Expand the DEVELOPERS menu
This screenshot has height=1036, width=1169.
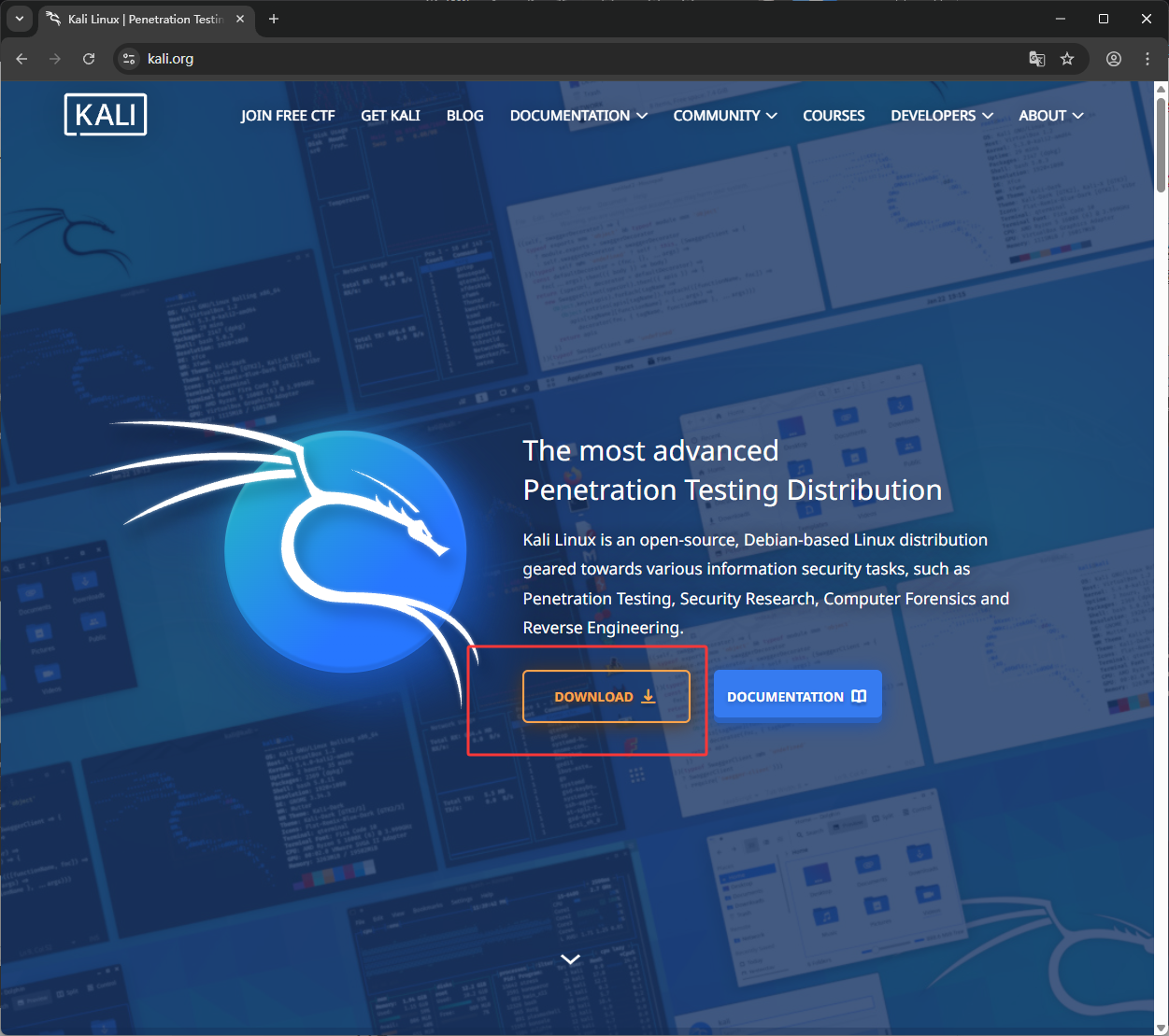(942, 116)
